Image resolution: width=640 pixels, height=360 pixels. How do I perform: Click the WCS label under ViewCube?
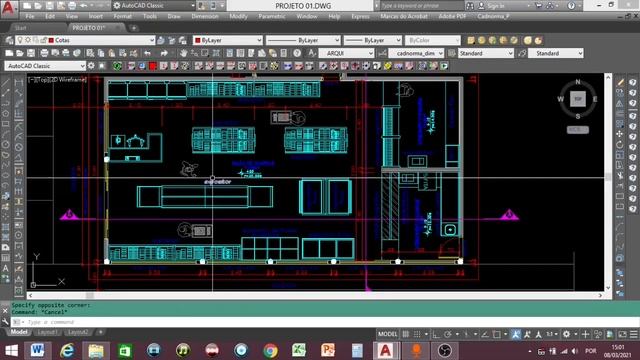coord(578,130)
